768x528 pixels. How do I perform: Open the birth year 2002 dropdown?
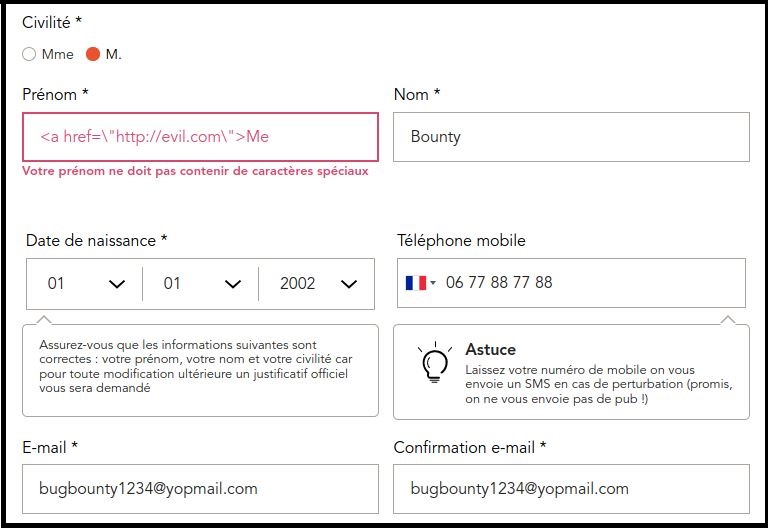pos(317,284)
